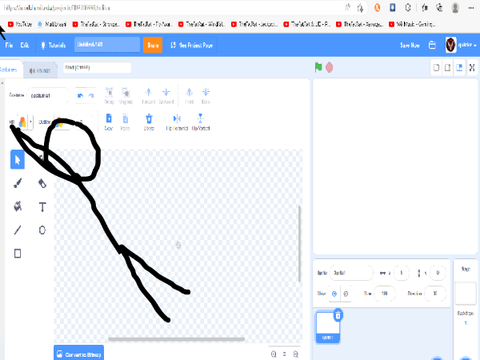480x360 pixels.
Task: Delete sprite using trash badge
Action: [338, 315]
